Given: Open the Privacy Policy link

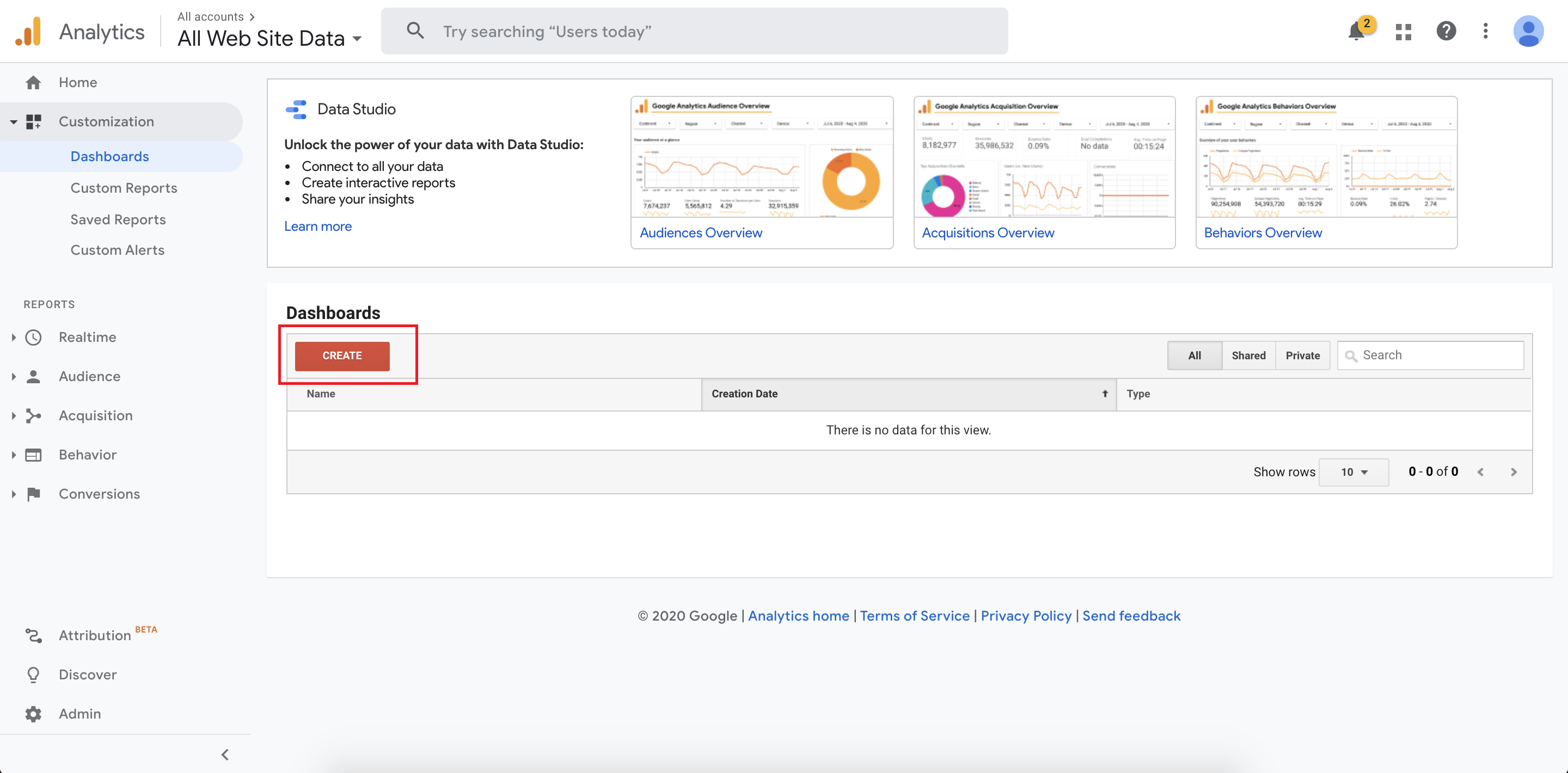Looking at the screenshot, I should (x=1026, y=616).
